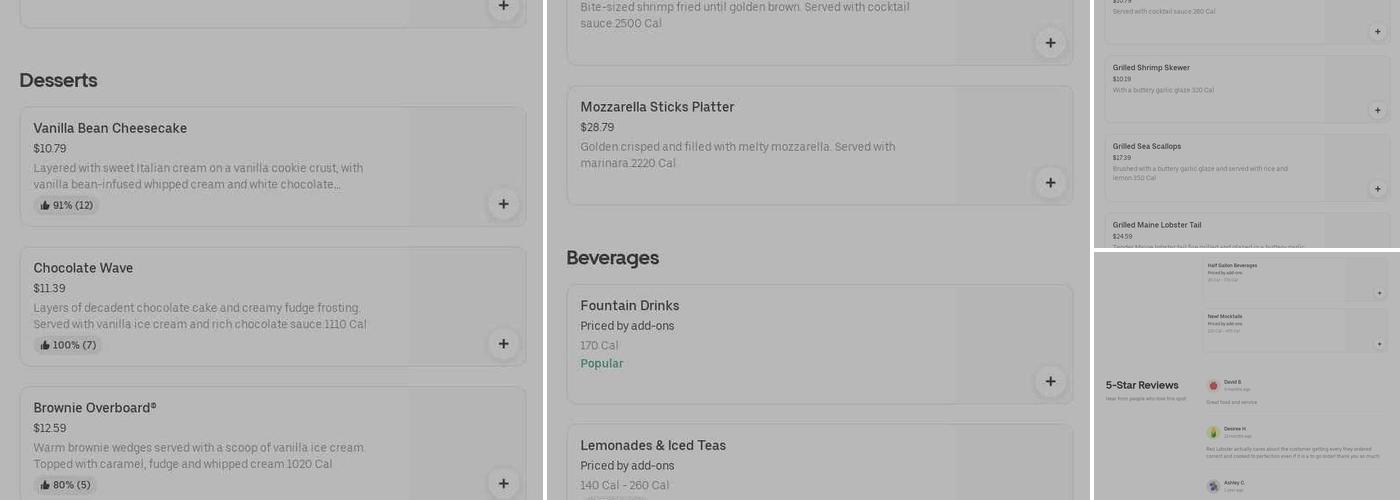Add Brownie Overboard to order
Screen dimensions: 1400x500
(503, 484)
